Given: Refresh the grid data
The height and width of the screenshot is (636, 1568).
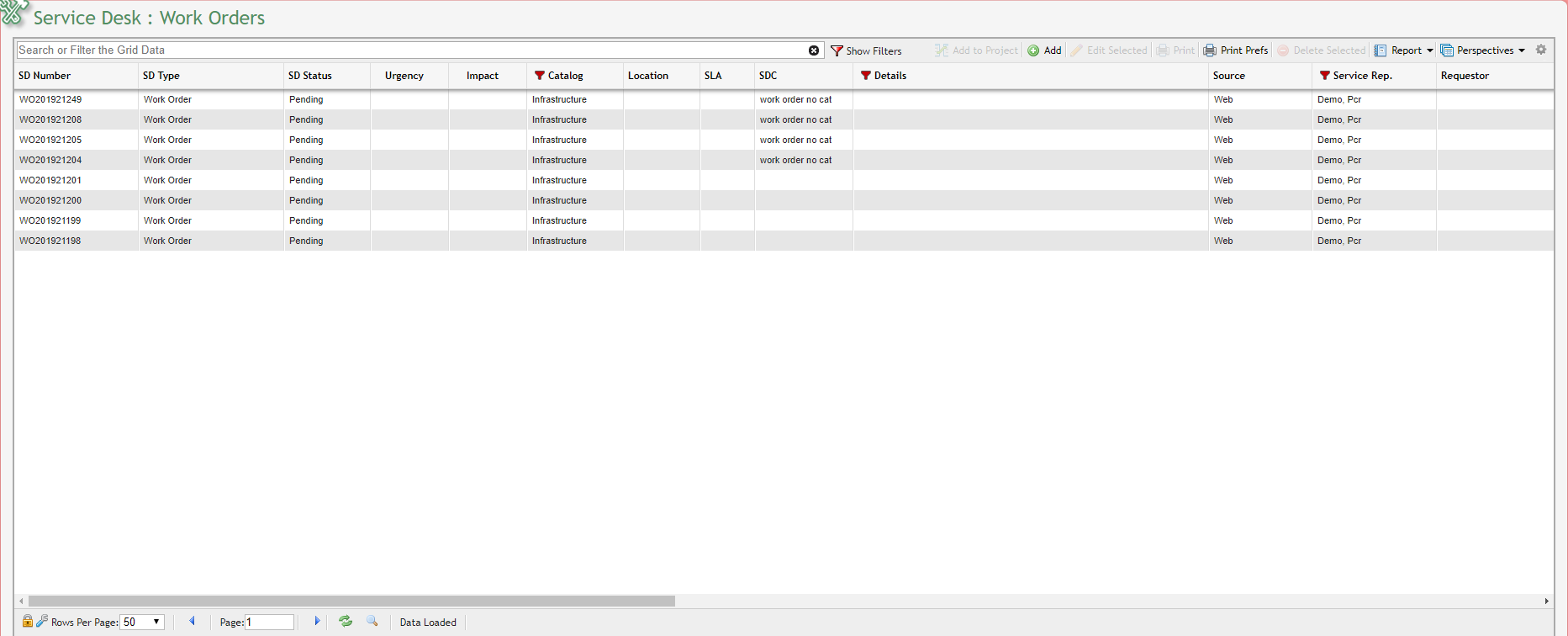Looking at the screenshot, I should (346, 622).
